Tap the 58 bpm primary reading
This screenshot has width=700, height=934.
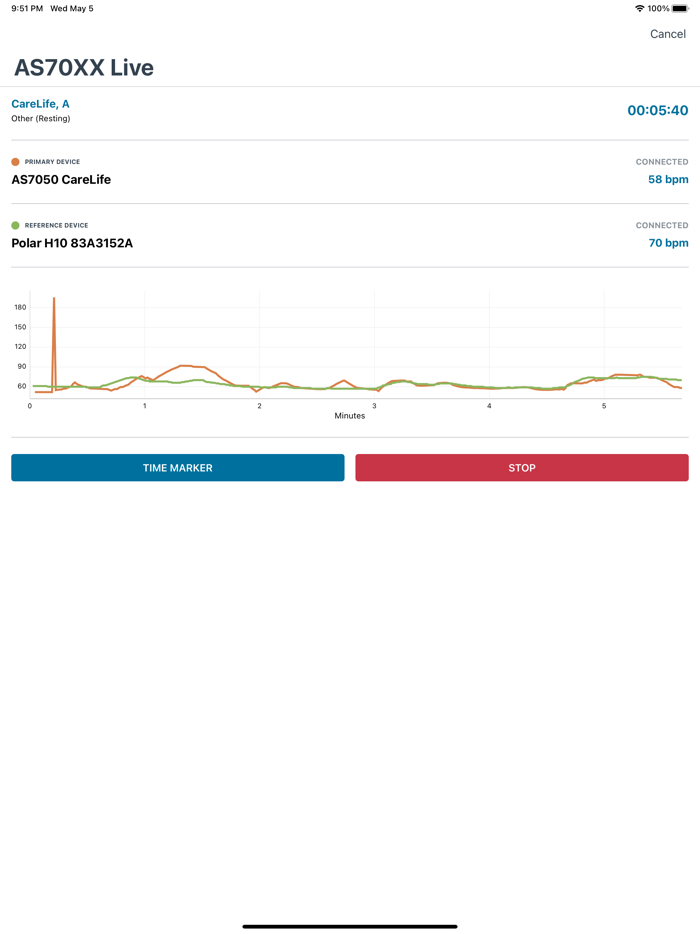point(668,180)
